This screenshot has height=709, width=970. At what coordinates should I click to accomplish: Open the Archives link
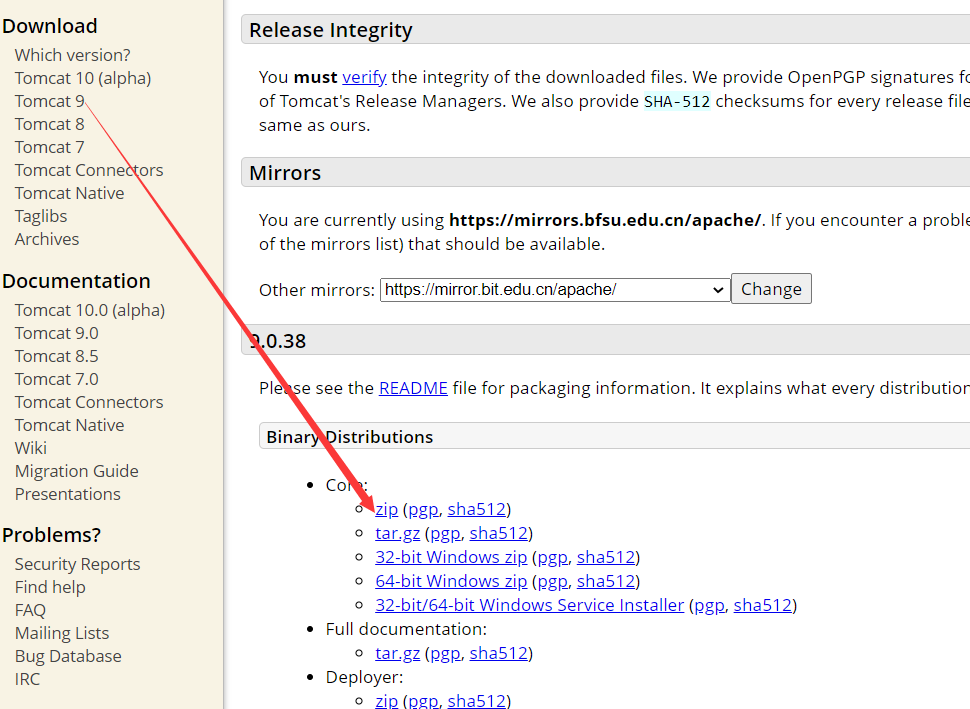click(47, 239)
